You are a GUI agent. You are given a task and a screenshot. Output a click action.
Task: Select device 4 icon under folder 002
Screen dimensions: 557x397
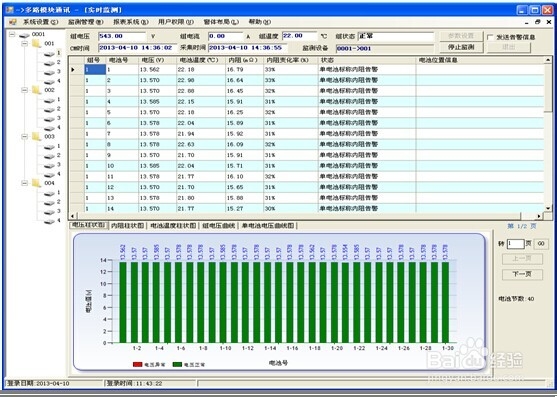[x=49, y=128]
